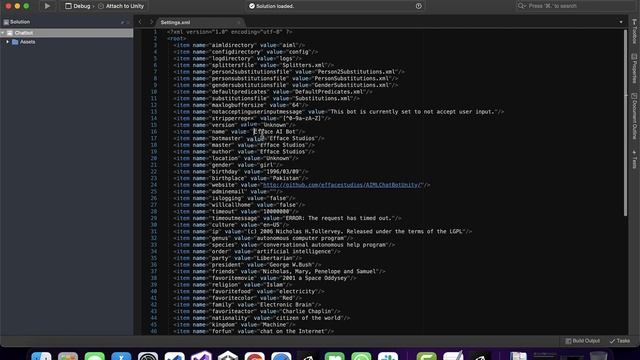Click the "citizen of the world" value
640x360 pixels.
(309, 318)
